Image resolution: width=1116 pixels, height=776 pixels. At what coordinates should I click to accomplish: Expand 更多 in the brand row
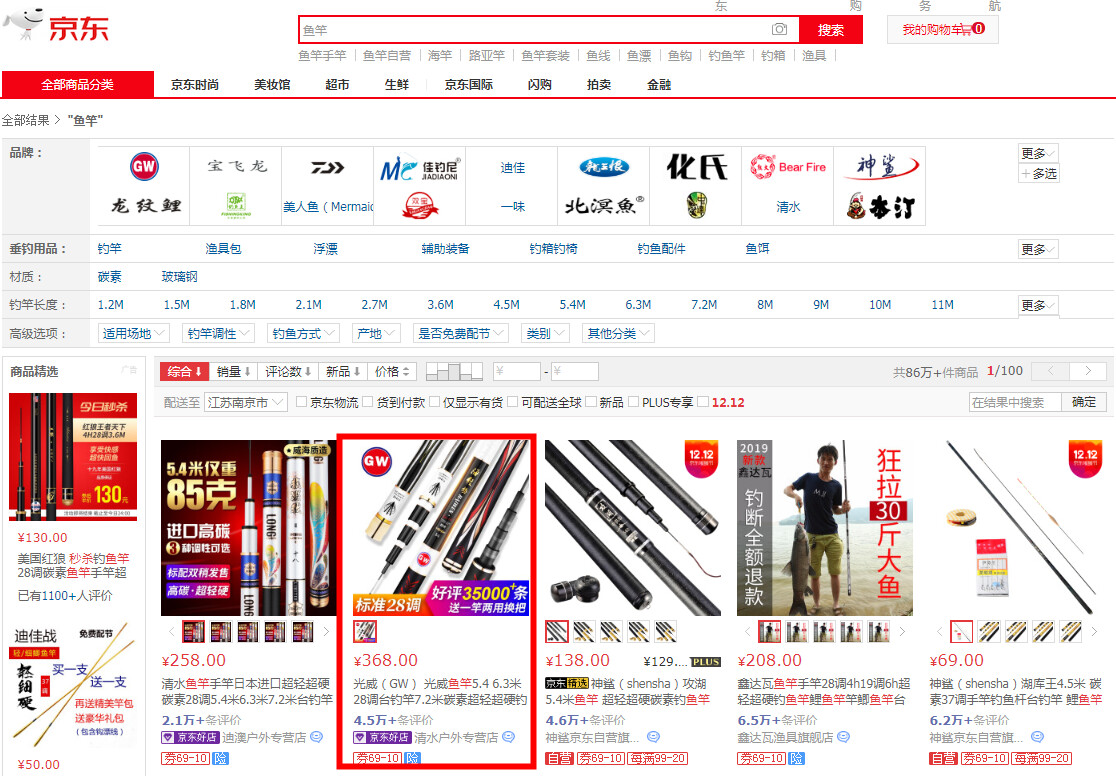[x=1037, y=153]
